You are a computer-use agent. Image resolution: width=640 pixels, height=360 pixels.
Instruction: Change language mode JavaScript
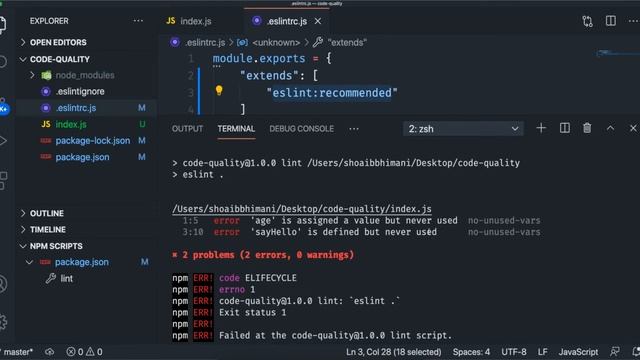(578, 352)
